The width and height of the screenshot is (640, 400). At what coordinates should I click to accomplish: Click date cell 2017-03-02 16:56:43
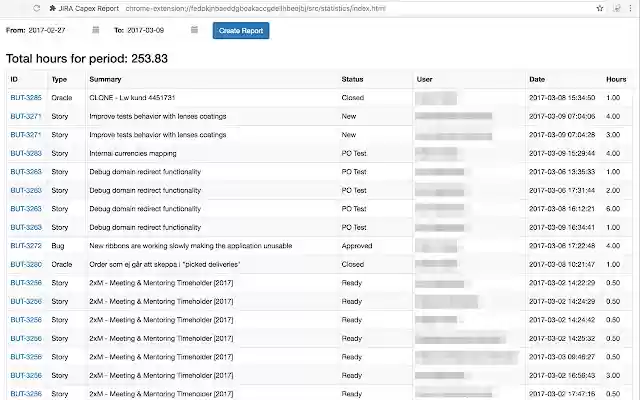click(x=562, y=375)
